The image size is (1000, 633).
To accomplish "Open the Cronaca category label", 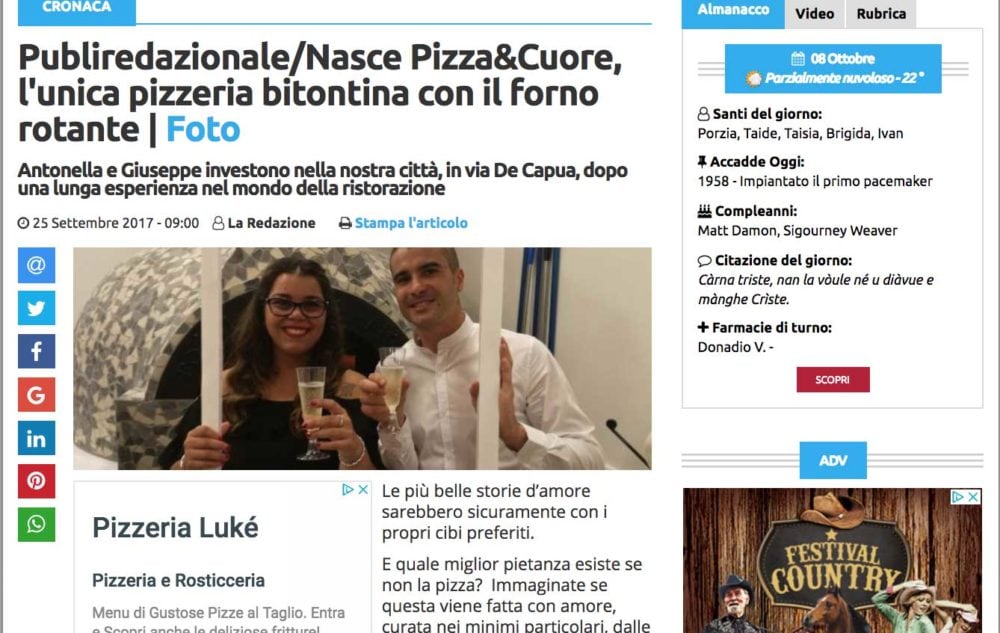I will [77, 11].
